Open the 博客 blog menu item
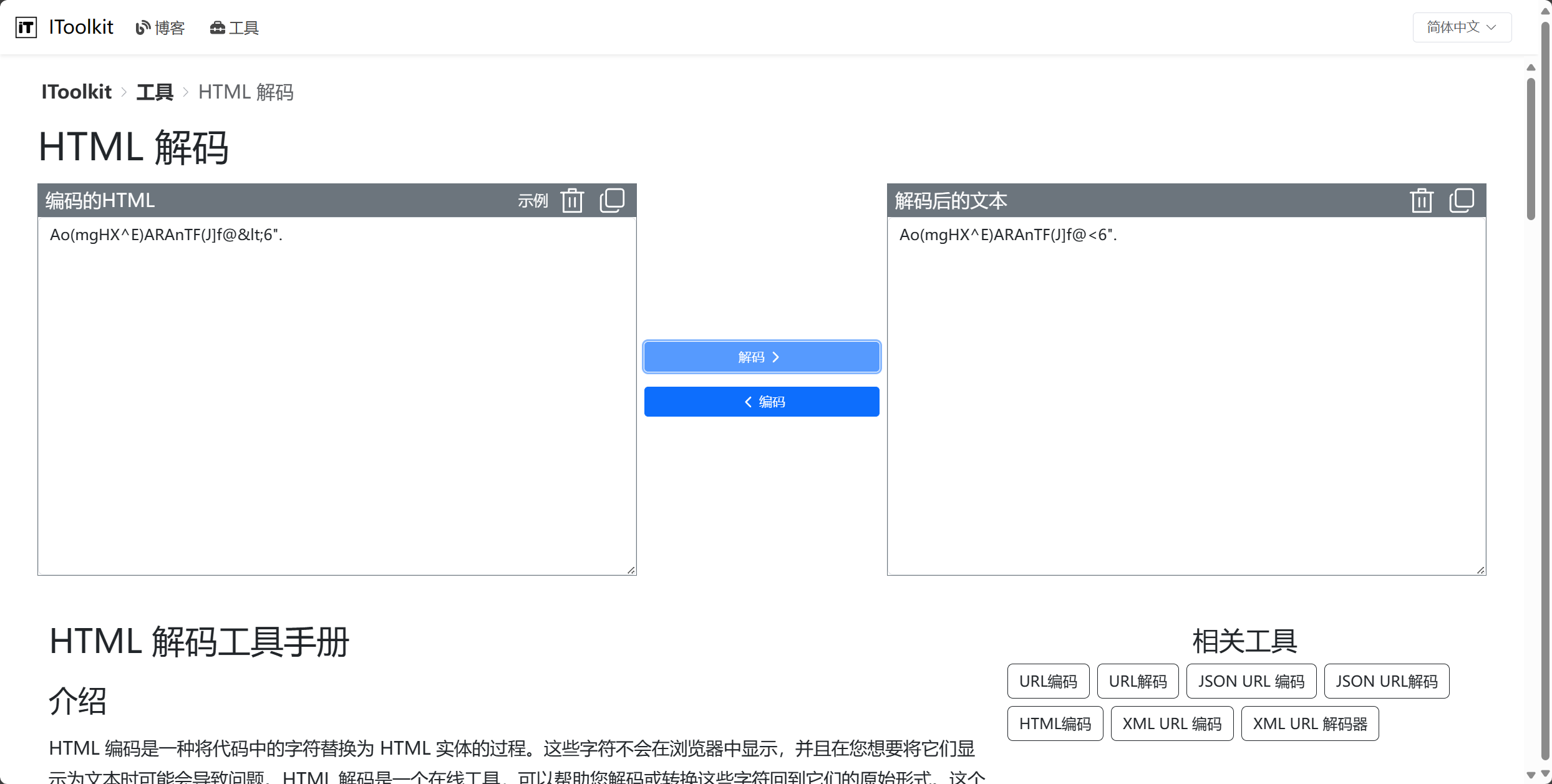The height and width of the screenshot is (784, 1552). point(160,28)
